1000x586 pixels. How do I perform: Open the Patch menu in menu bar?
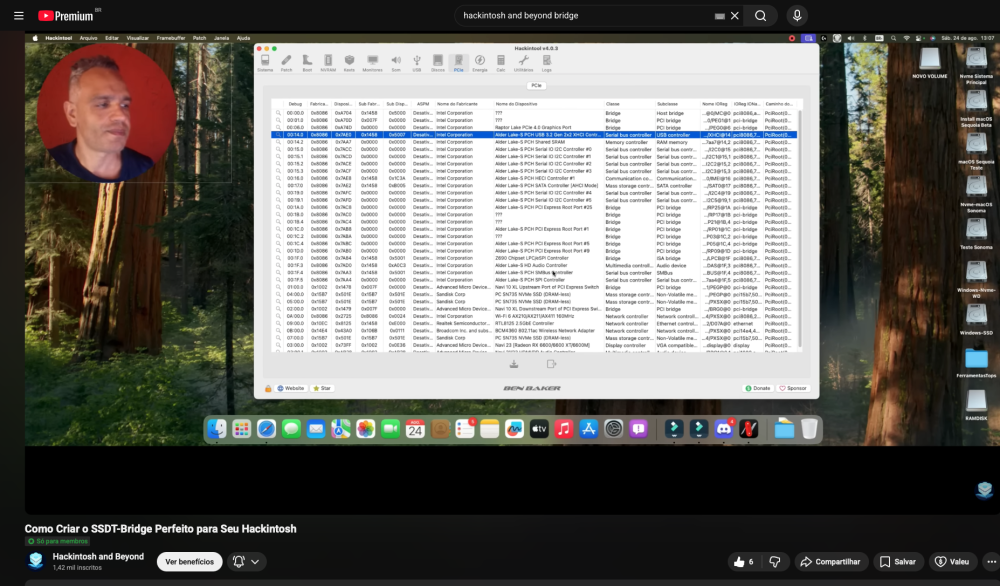[199, 38]
